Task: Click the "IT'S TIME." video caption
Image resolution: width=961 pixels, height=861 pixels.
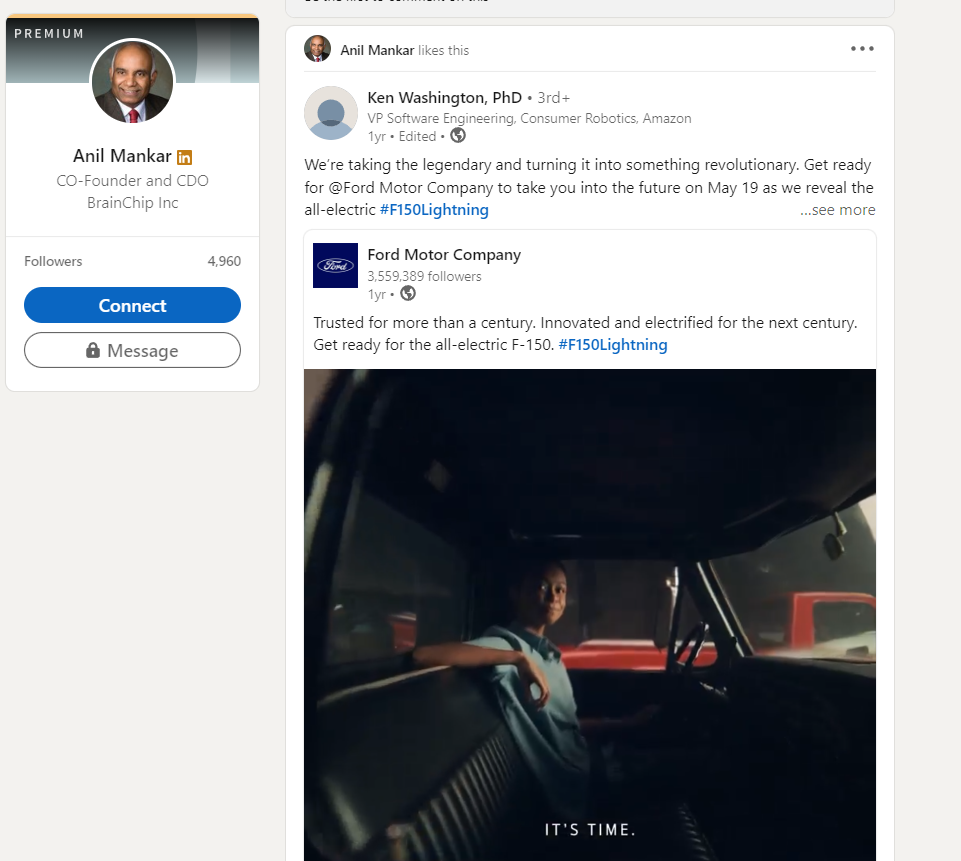Action: [x=590, y=830]
